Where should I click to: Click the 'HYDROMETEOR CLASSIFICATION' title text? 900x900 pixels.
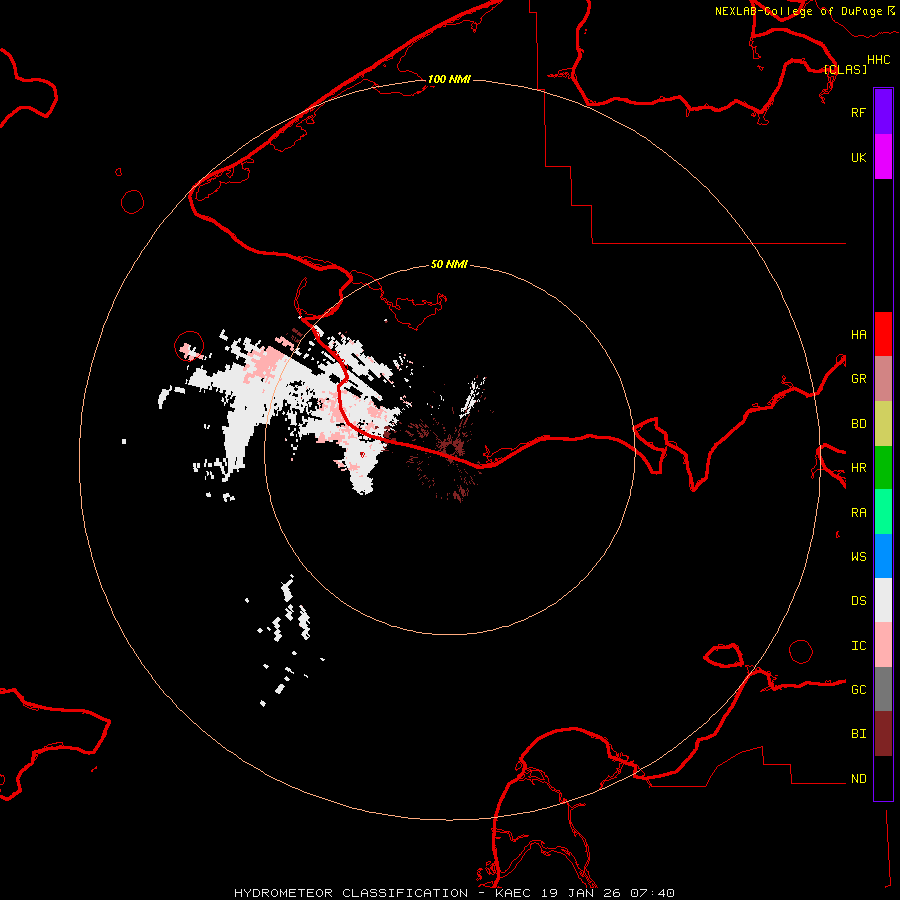coord(351,893)
